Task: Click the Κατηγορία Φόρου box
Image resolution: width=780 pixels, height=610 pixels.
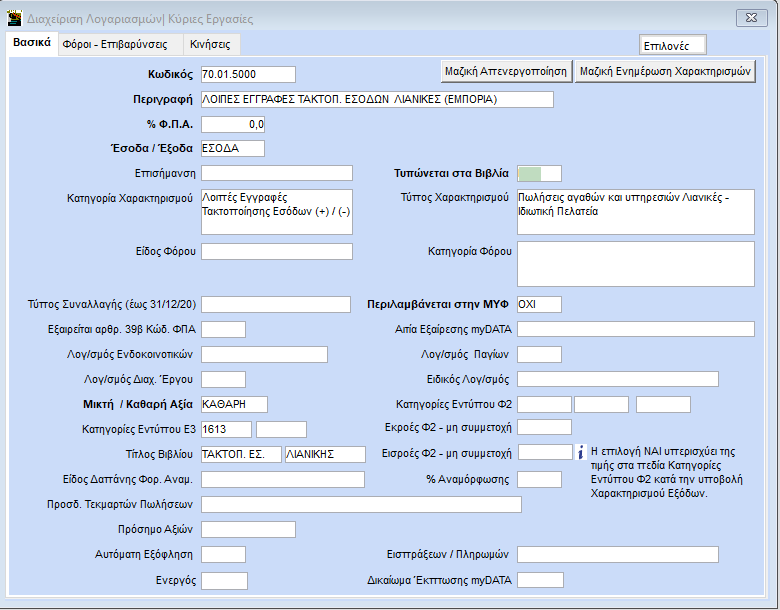Action: coord(636,264)
